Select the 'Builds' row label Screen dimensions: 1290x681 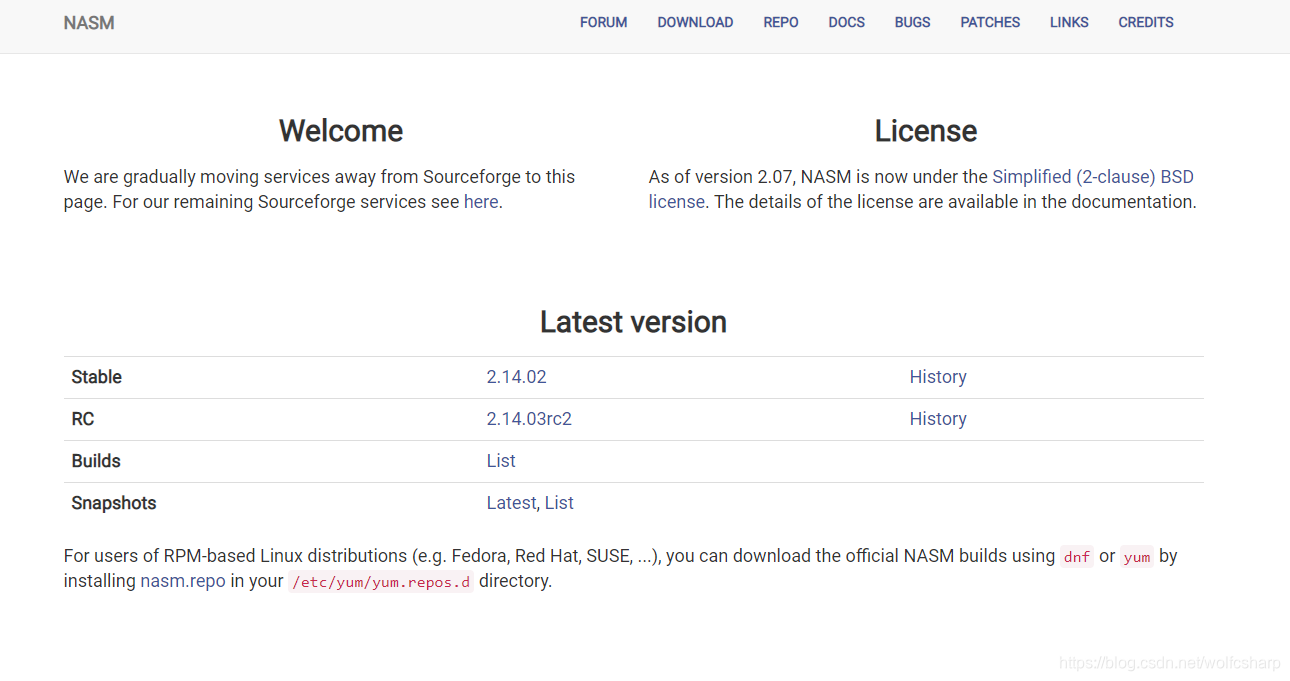(x=96, y=461)
